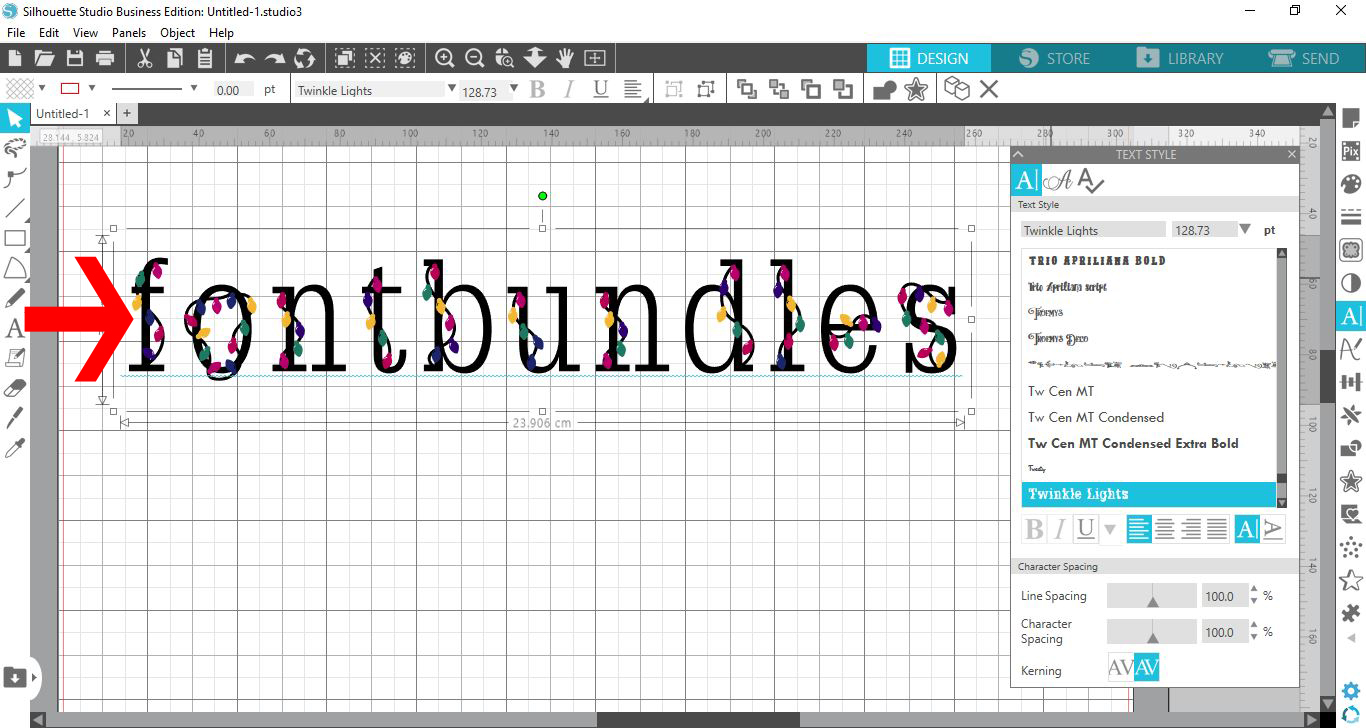Click the Character Spacing slider
This screenshot has height=728, width=1366.
[x=1152, y=631]
